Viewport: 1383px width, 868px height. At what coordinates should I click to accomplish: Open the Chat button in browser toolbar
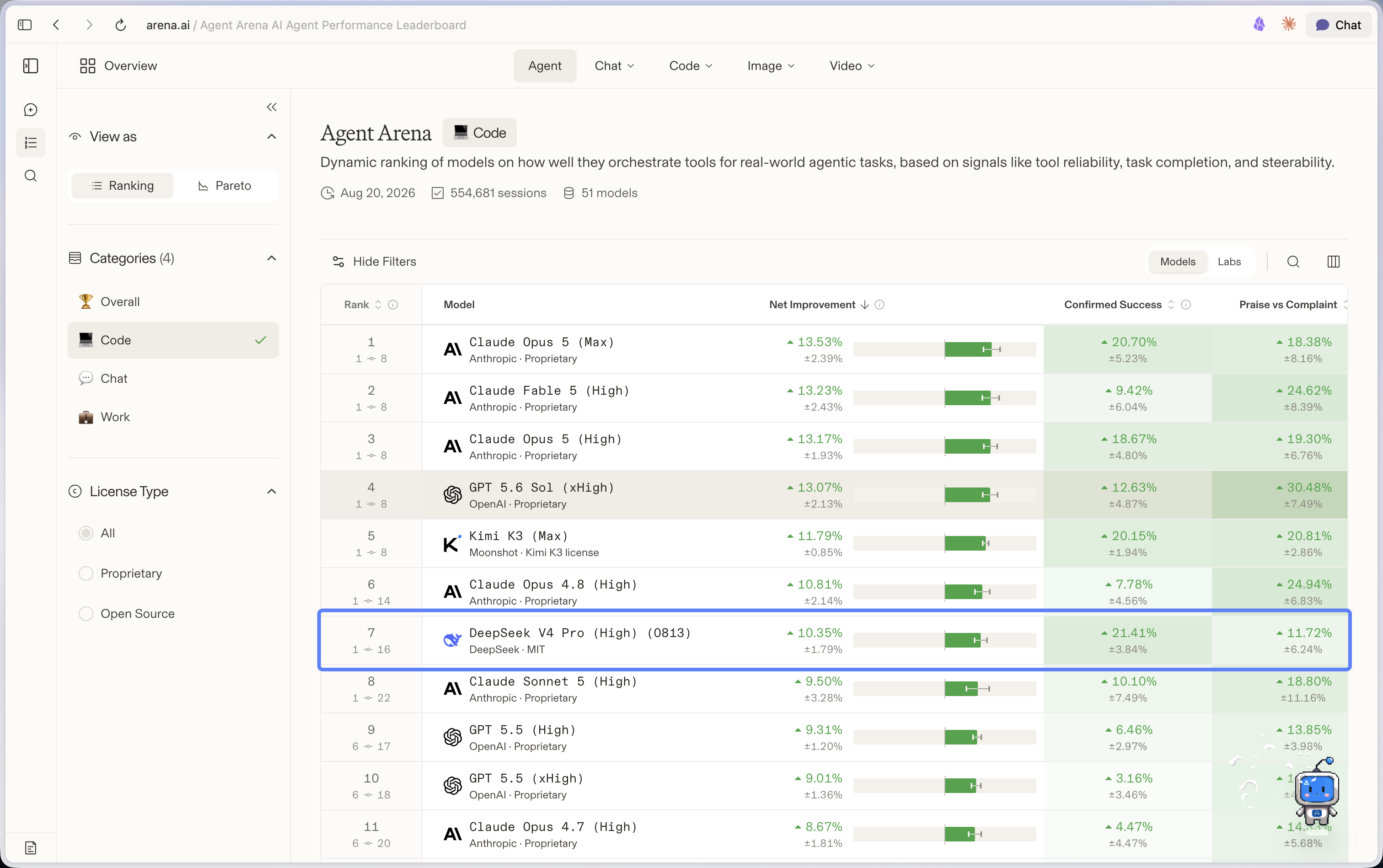tap(1338, 25)
